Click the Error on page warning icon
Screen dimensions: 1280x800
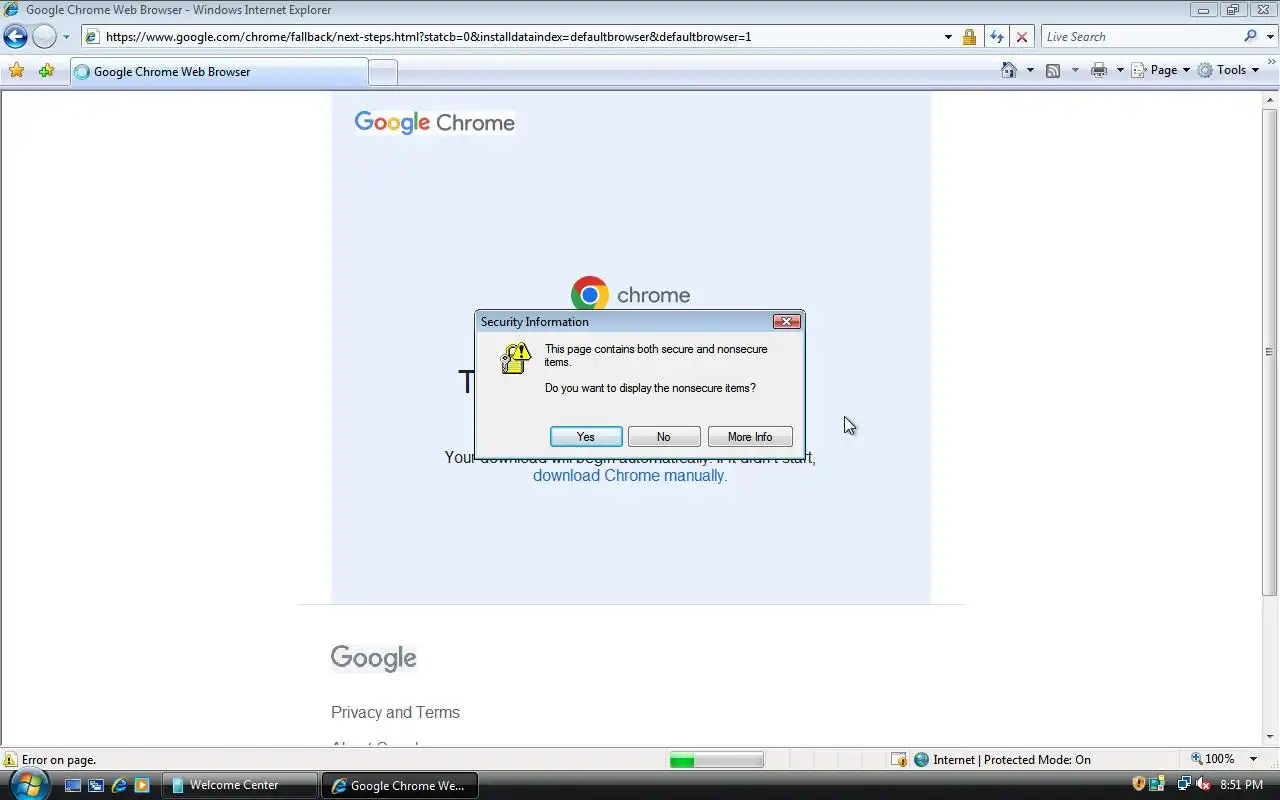tap(10, 760)
